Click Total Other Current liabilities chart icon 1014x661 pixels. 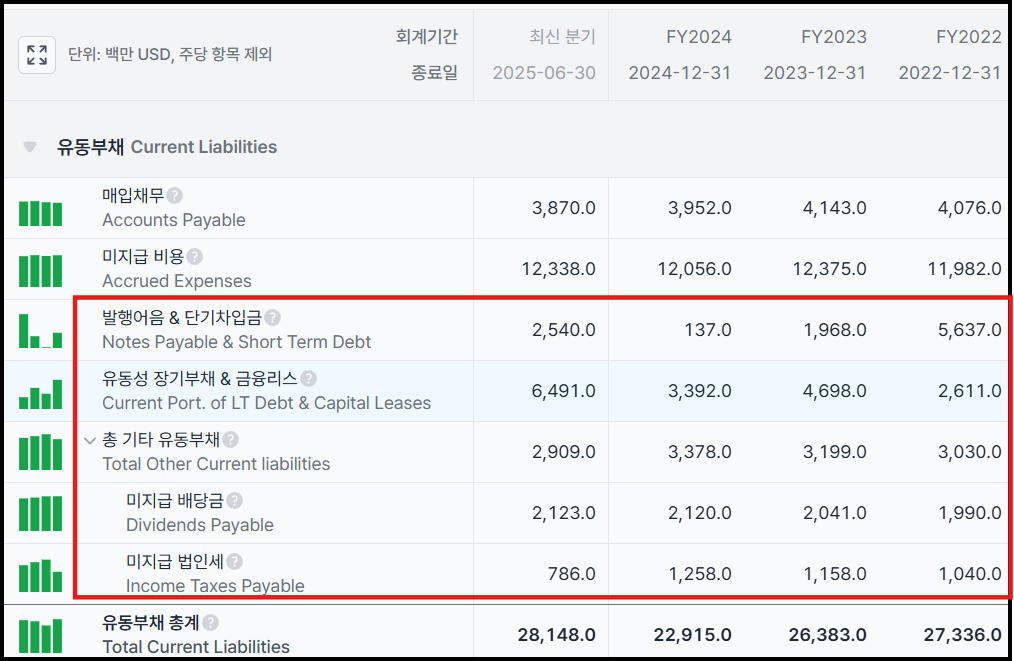click(40, 452)
